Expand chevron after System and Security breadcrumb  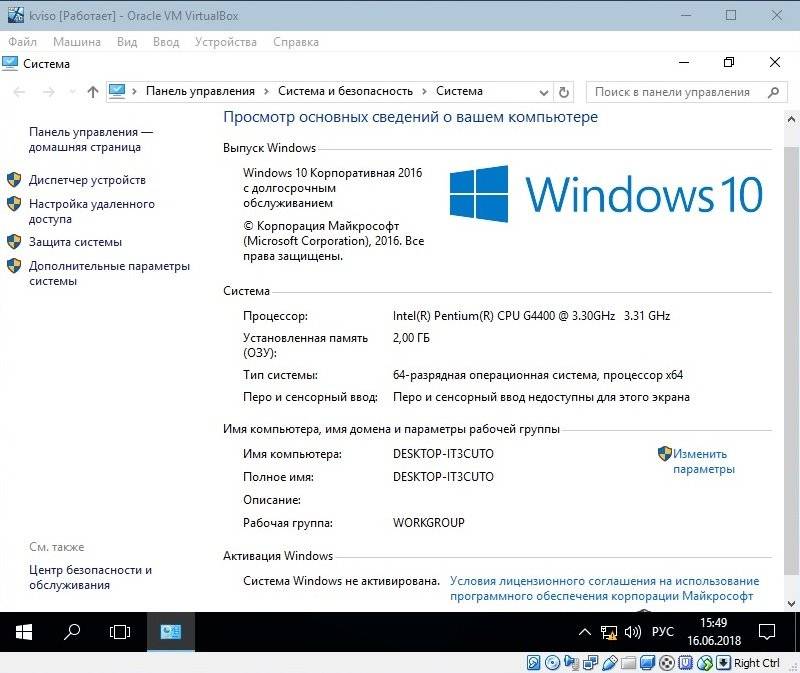[424, 92]
